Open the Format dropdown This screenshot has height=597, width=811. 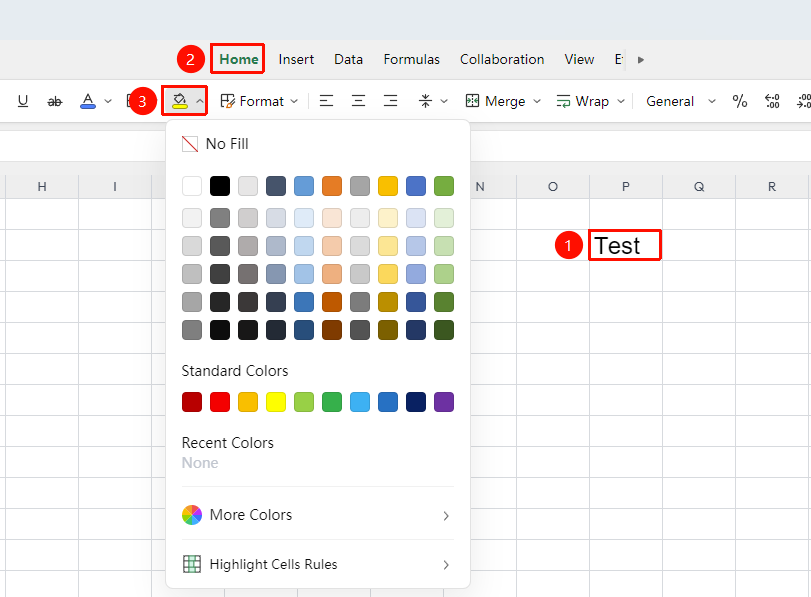259,101
